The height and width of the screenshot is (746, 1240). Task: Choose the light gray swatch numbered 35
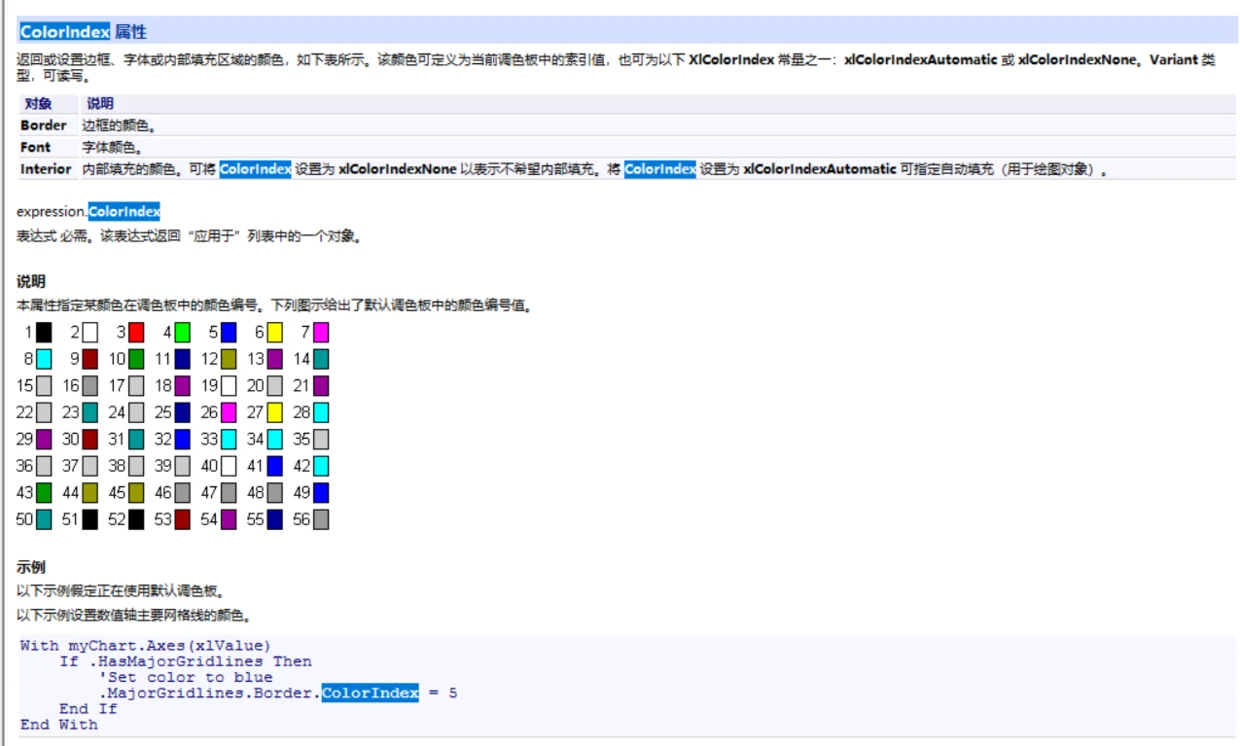(x=321, y=439)
